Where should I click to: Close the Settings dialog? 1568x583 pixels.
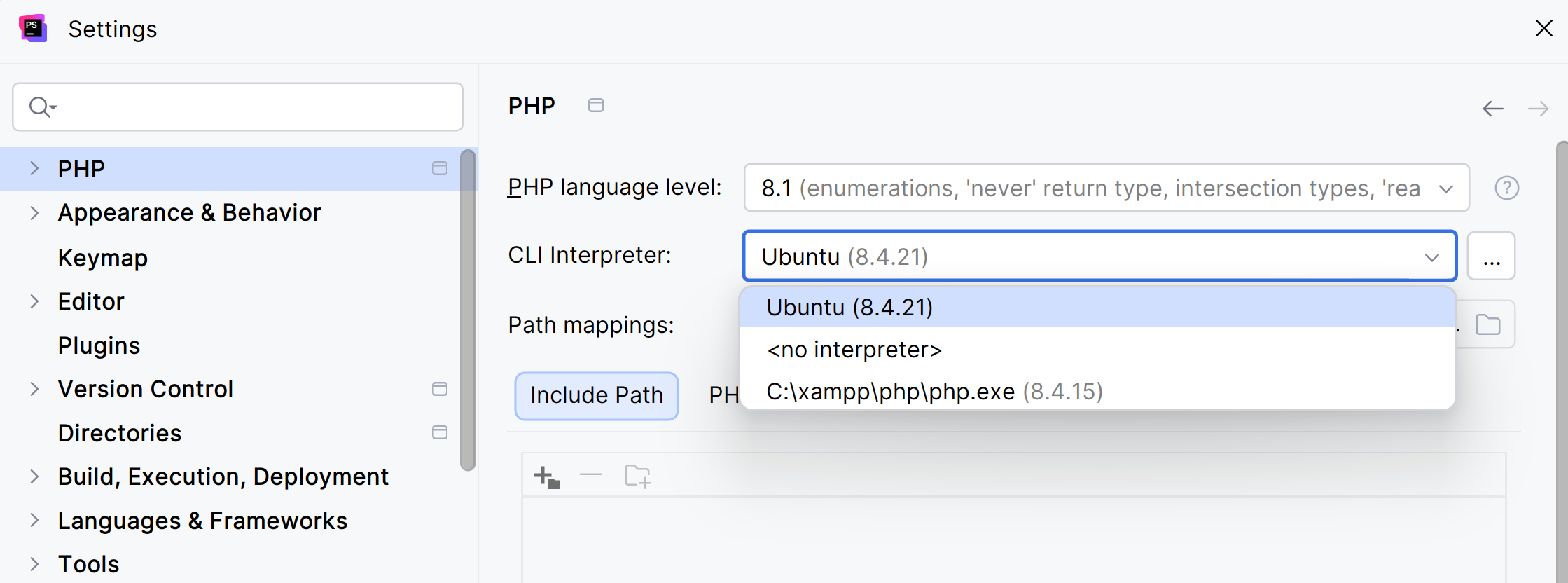click(x=1544, y=28)
